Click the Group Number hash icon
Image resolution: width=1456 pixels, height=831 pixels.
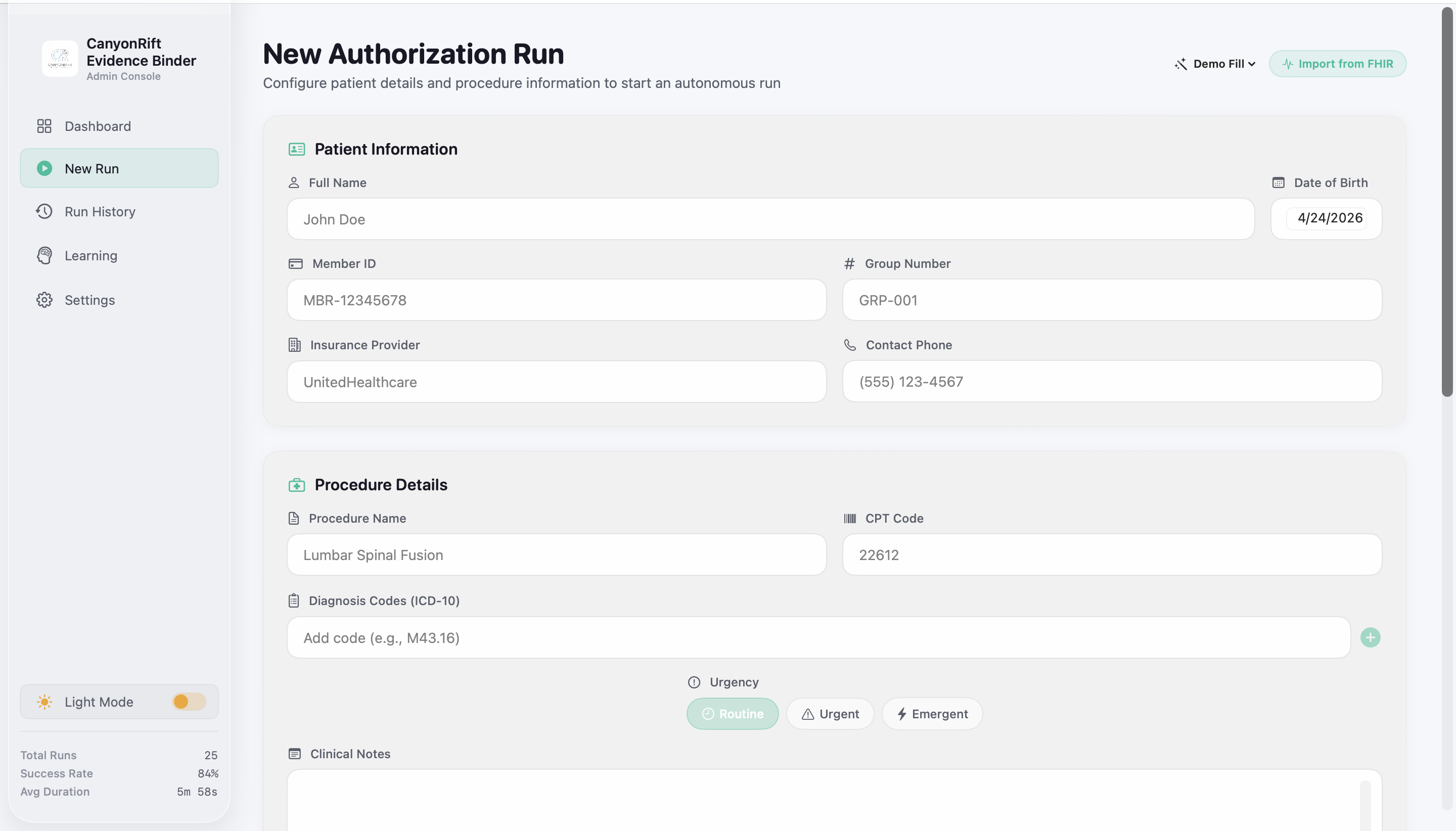coord(849,264)
